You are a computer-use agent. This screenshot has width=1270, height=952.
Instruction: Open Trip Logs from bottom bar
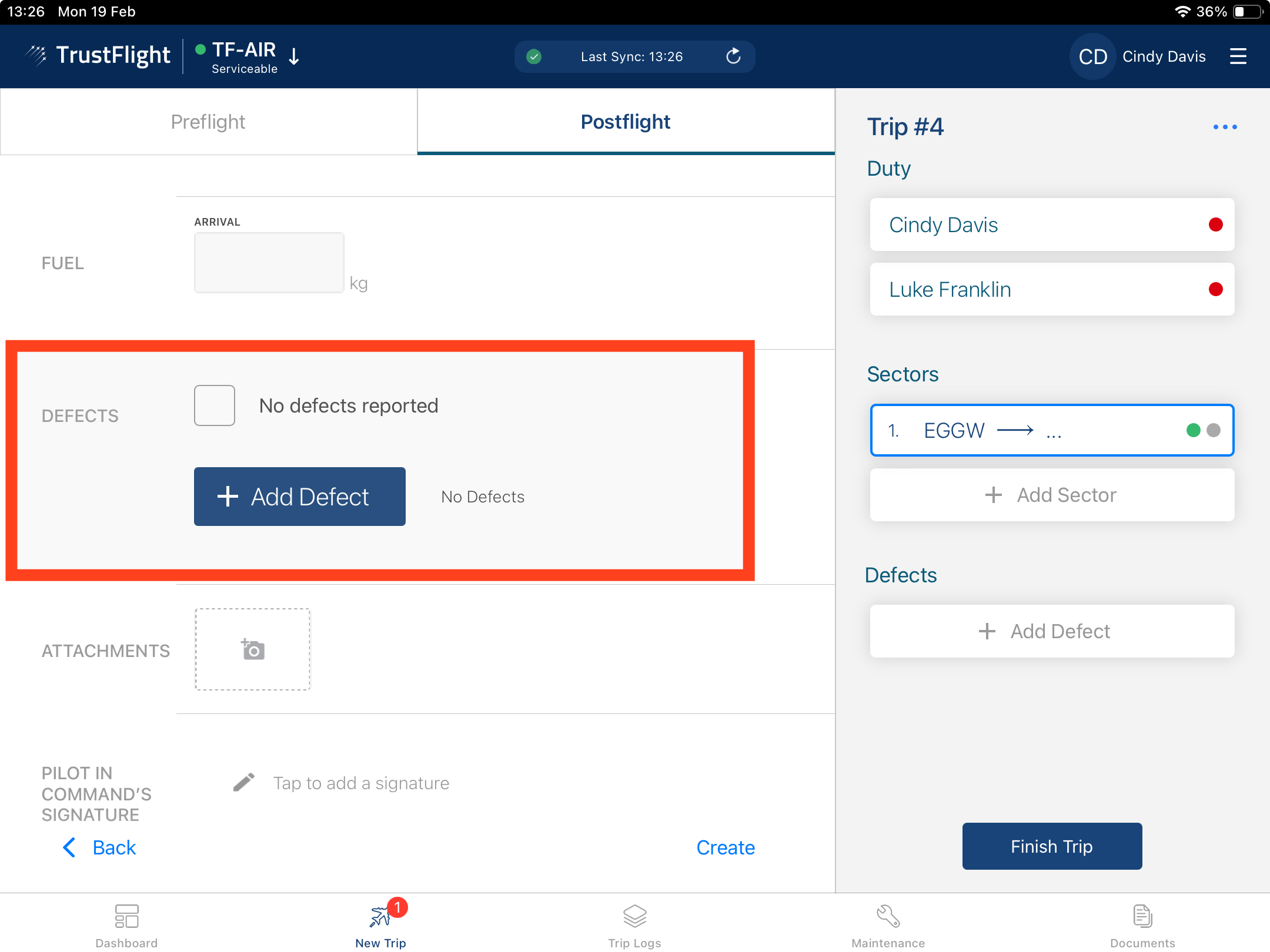click(634, 916)
